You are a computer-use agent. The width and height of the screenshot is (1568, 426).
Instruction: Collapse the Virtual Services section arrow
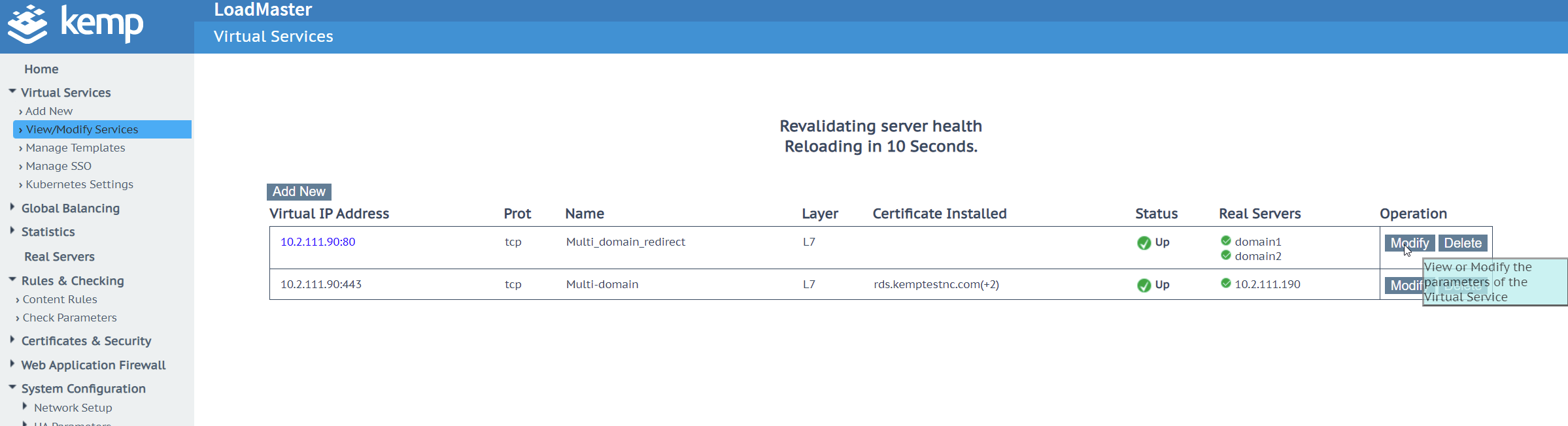[12, 91]
